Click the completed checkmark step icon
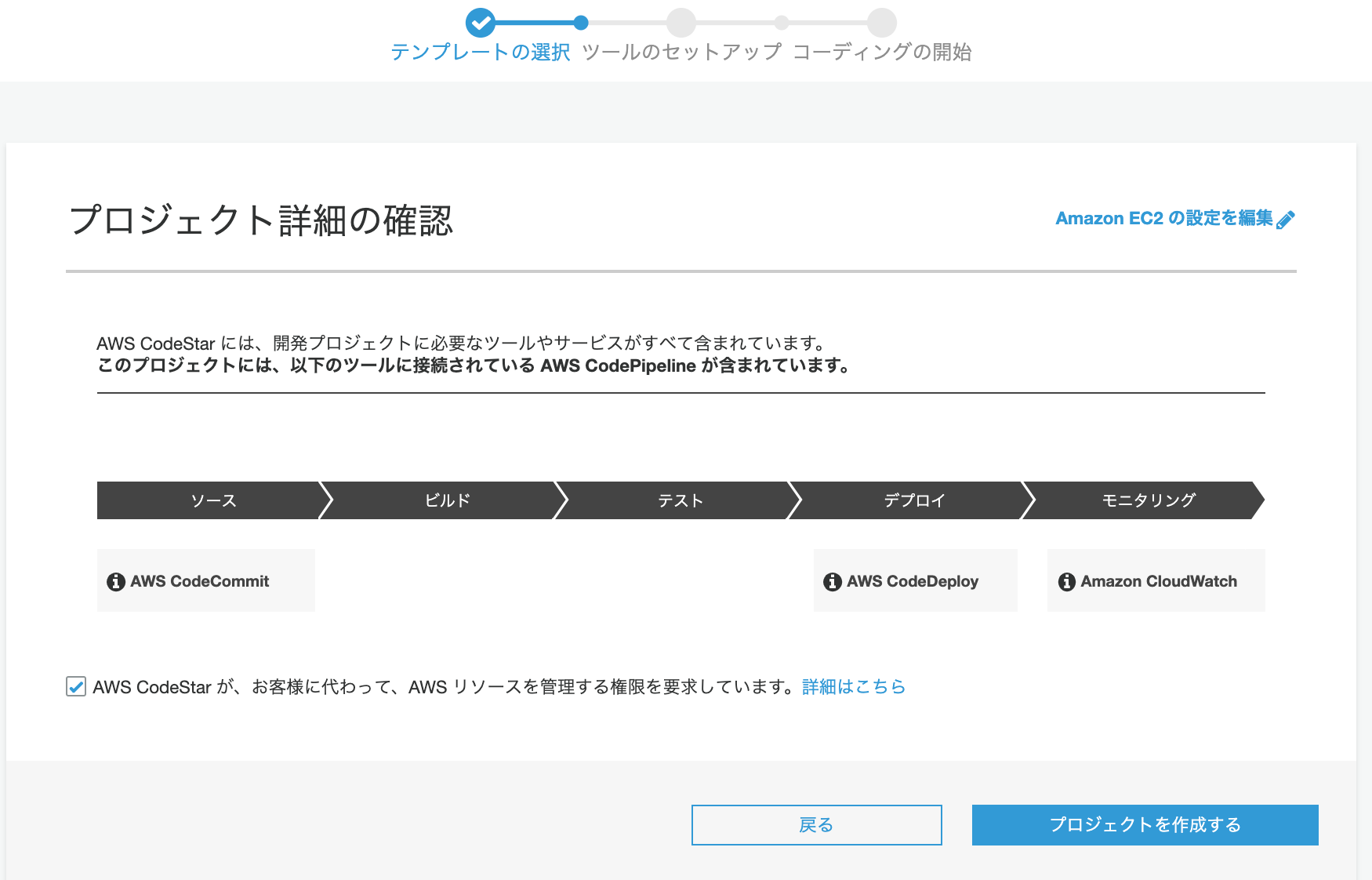The width and height of the screenshot is (1372, 880). (x=481, y=23)
